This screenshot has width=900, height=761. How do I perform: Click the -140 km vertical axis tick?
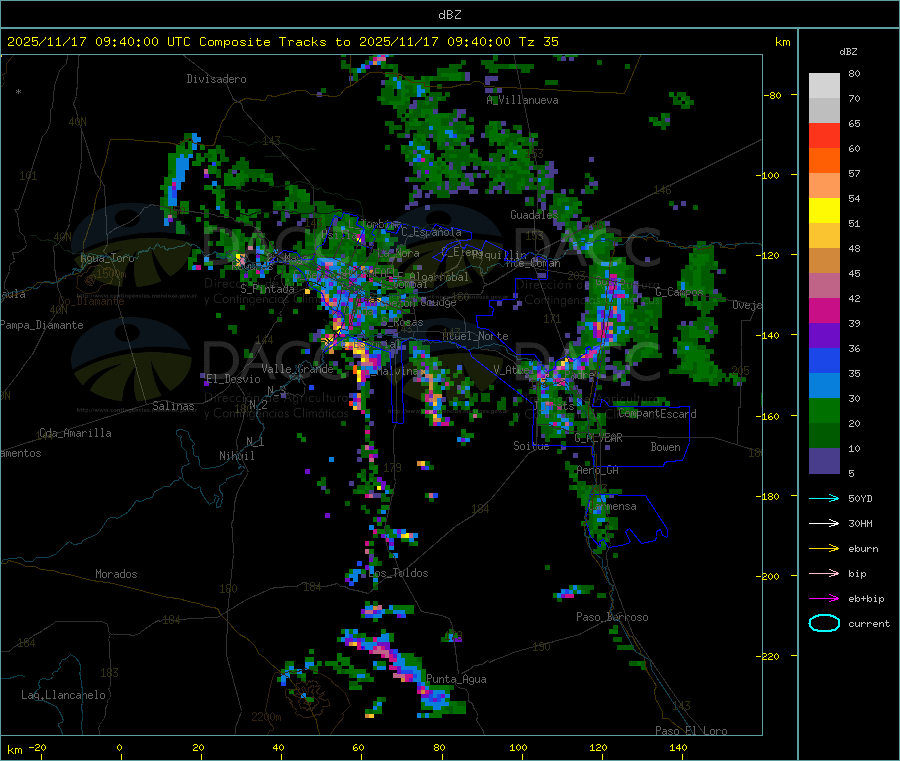(768, 335)
